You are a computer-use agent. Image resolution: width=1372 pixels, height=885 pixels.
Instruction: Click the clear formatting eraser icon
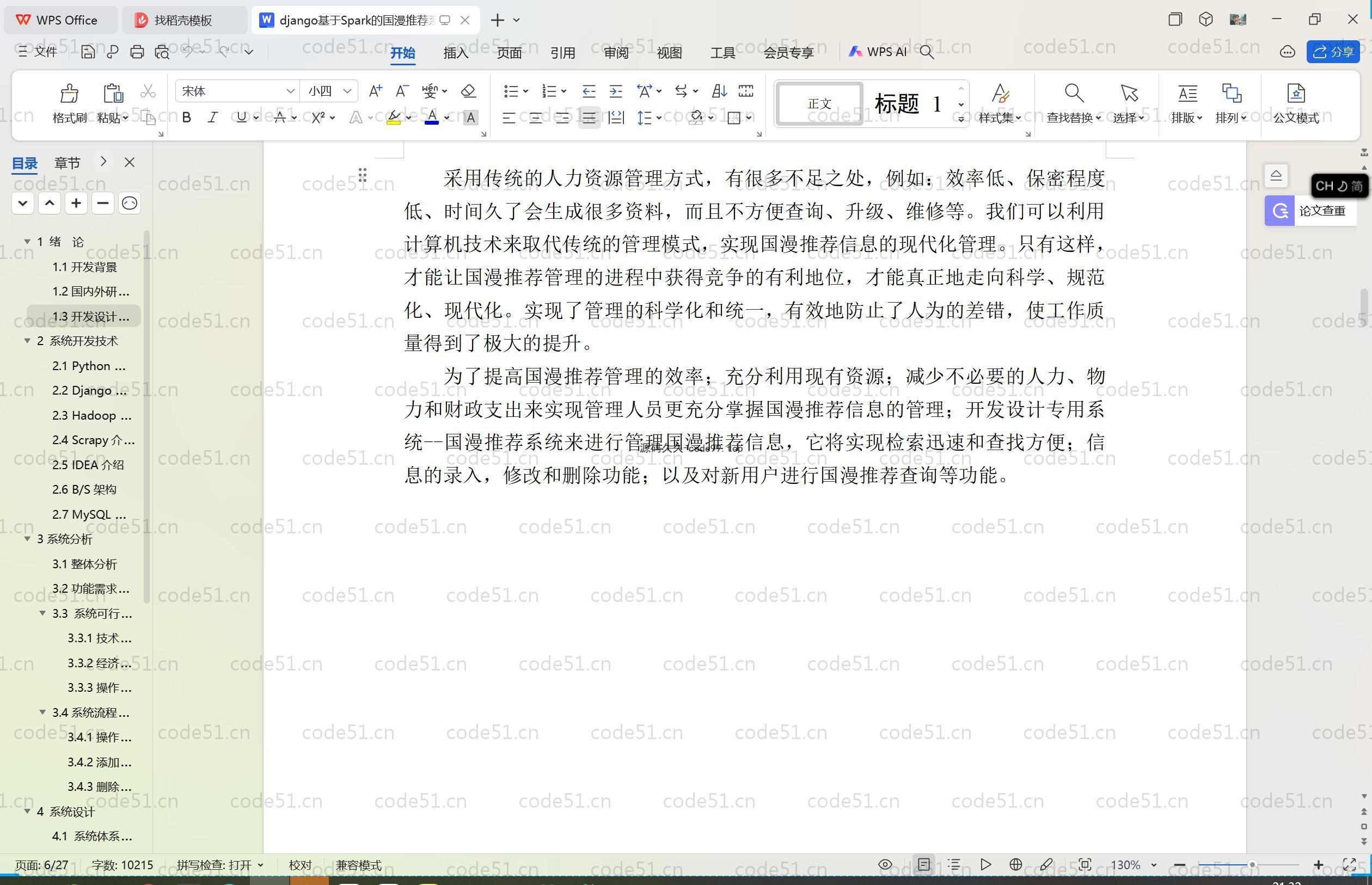[x=468, y=91]
